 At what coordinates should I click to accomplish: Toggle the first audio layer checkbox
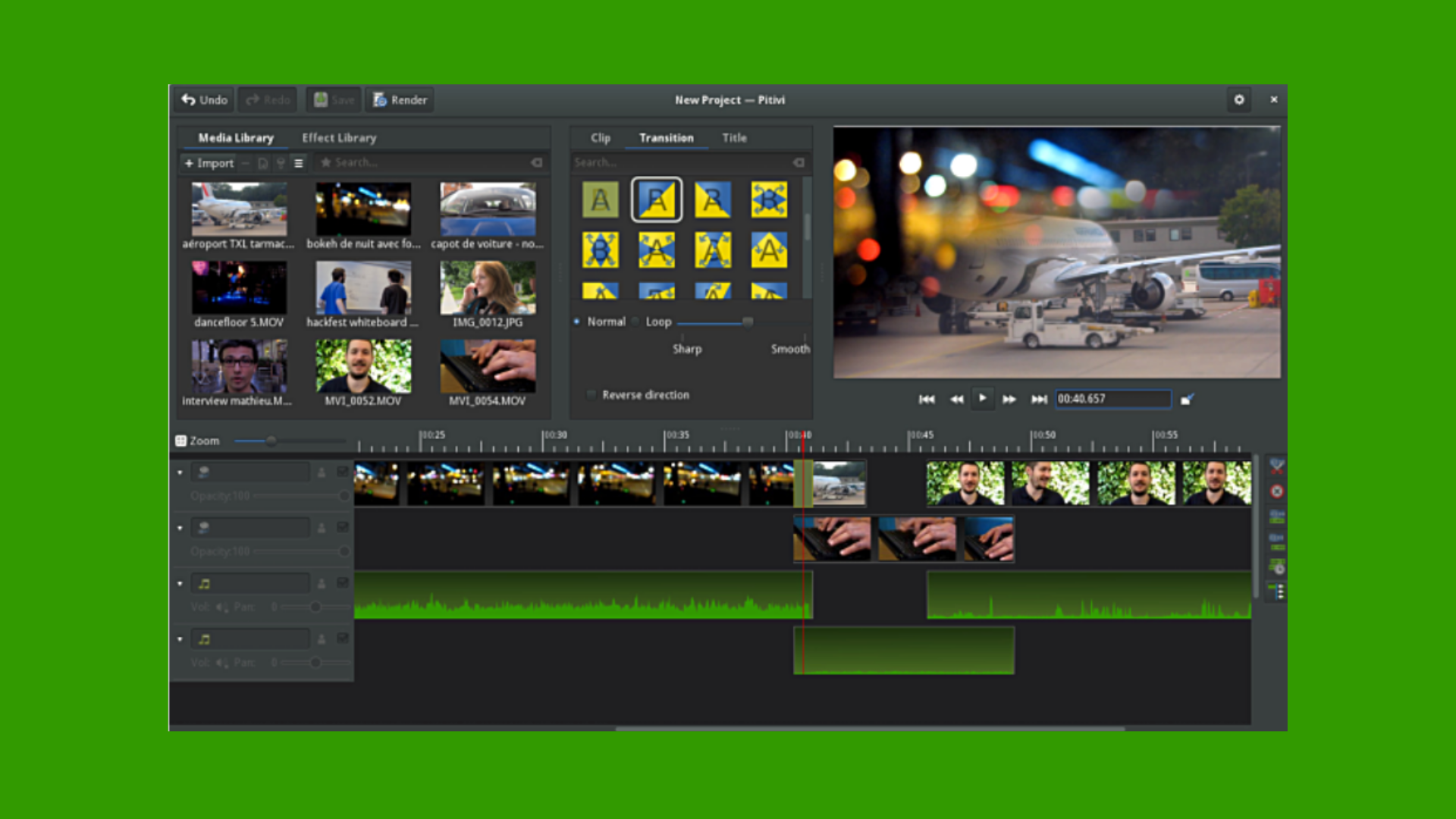pyautogui.click(x=343, y=583)
